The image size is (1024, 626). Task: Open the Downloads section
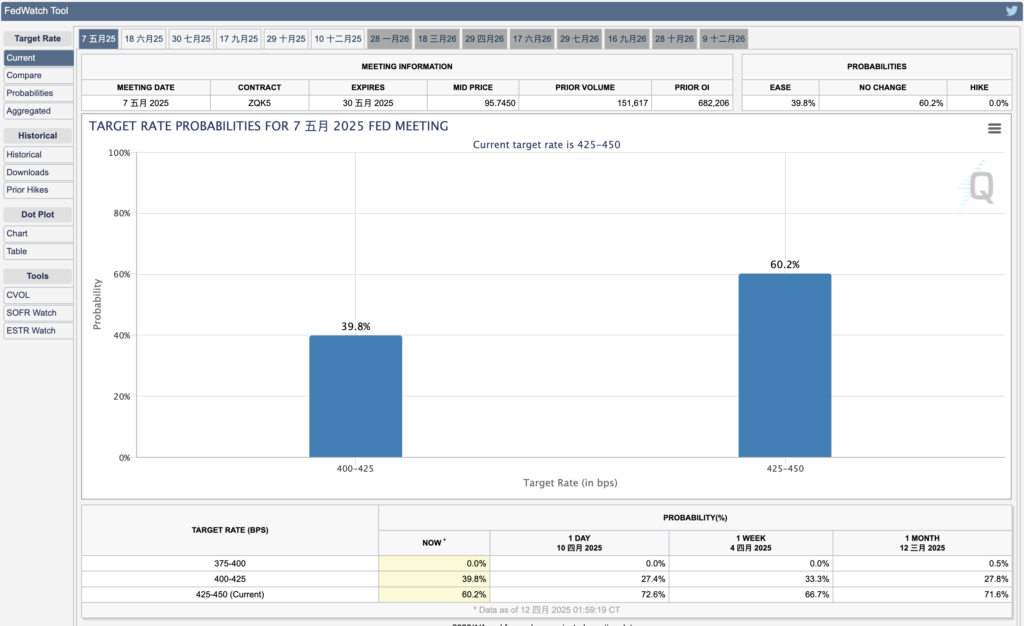(x=38, y=172)
